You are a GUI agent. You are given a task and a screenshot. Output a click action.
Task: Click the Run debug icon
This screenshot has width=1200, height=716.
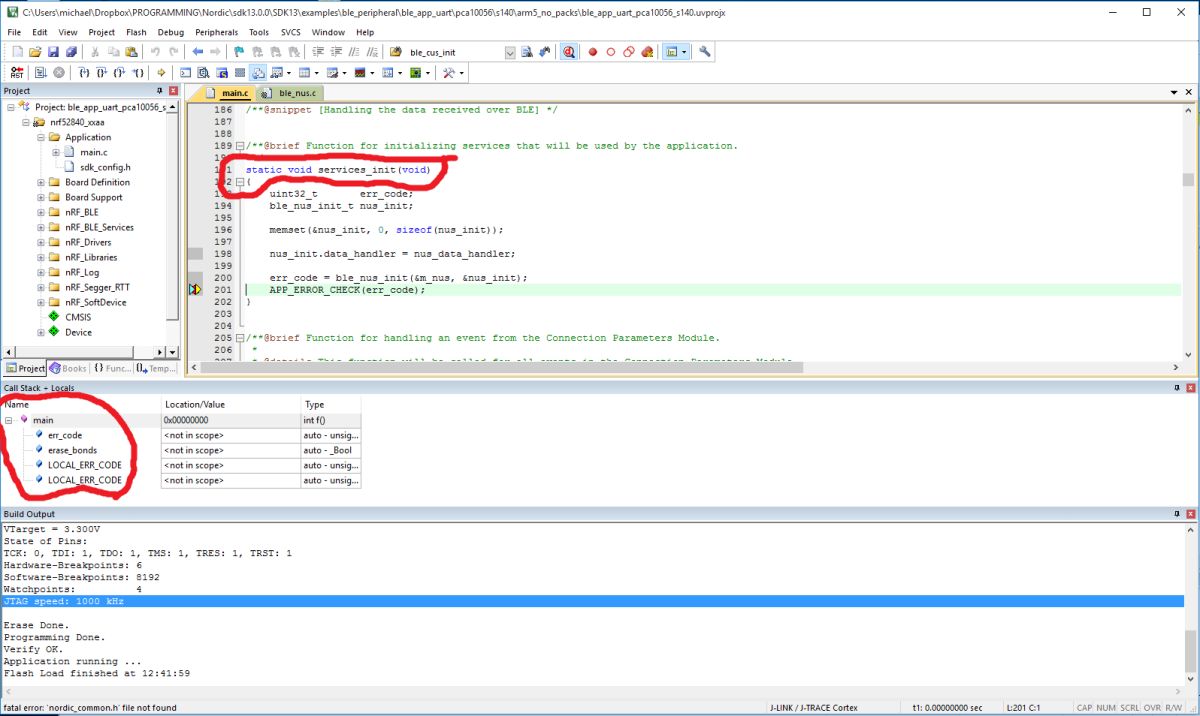[41, 73]
